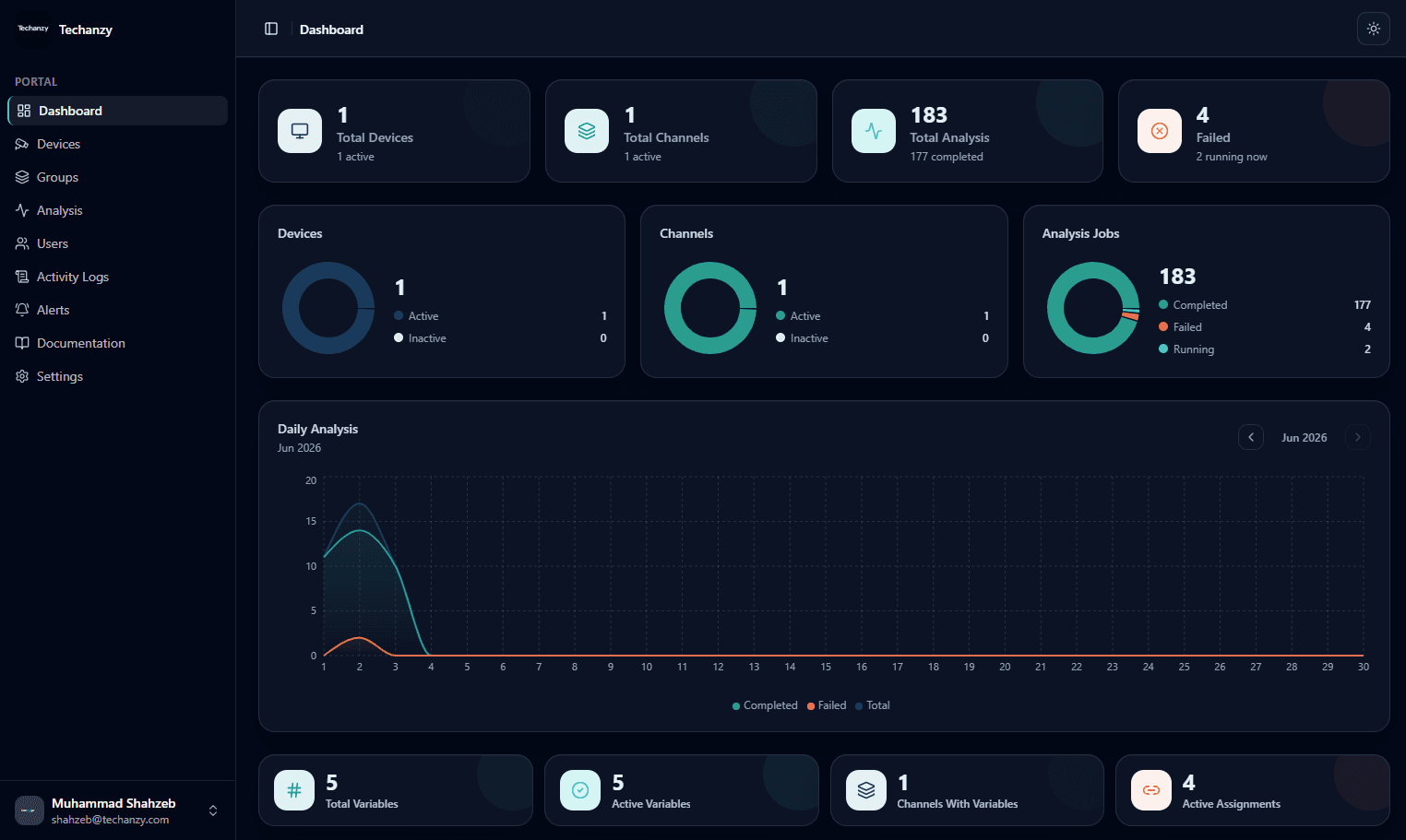Click the pulse icon on the Total Analysis card

874,131
